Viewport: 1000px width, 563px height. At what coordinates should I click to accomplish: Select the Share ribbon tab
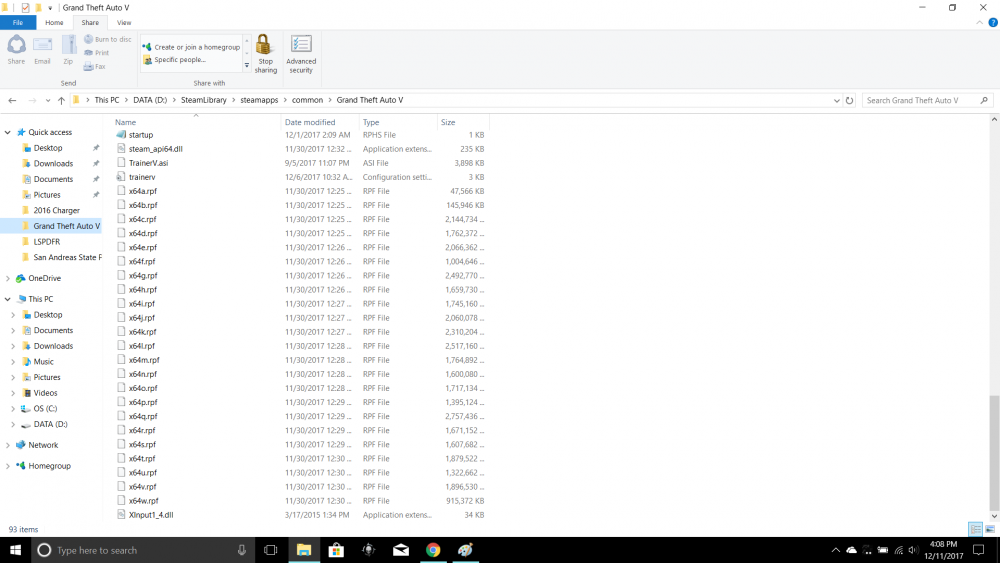point(90,22)
